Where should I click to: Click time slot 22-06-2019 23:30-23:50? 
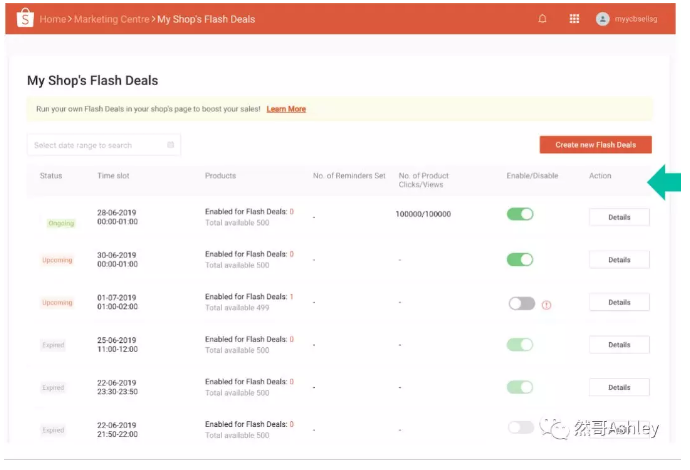click(117, 387)
